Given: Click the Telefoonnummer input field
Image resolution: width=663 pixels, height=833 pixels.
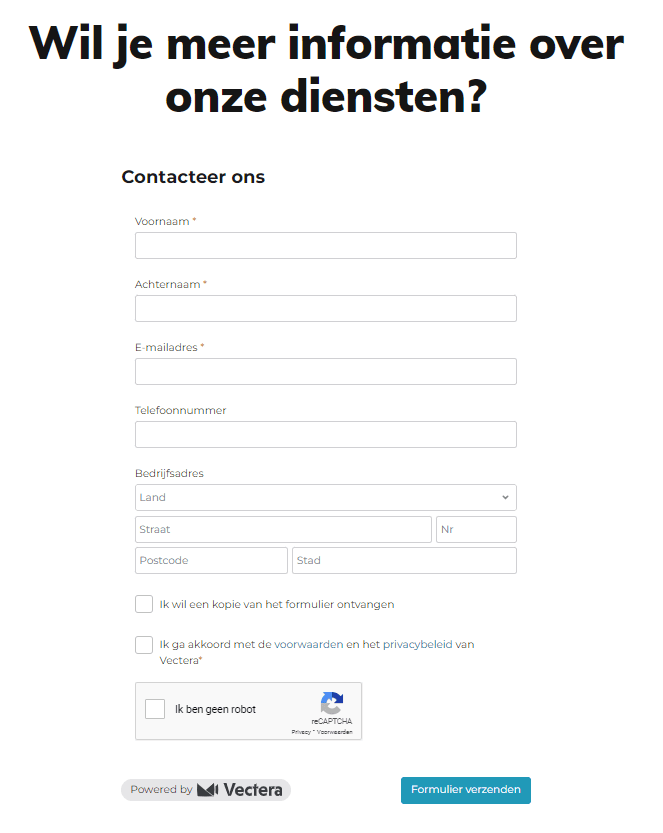Looking at the screenshot, I should coord(325,434).
